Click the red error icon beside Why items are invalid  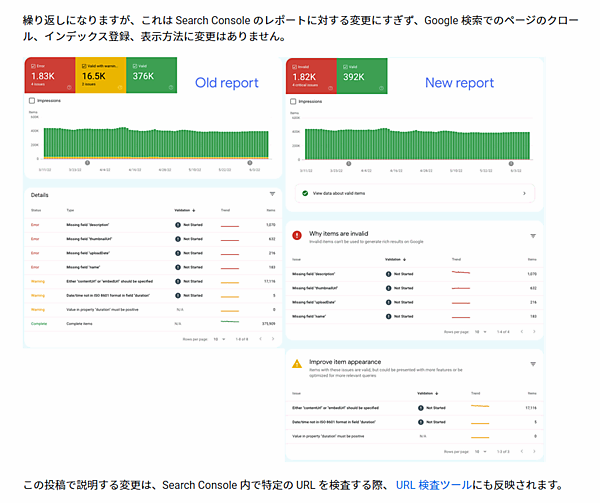[x=297, y=235]
